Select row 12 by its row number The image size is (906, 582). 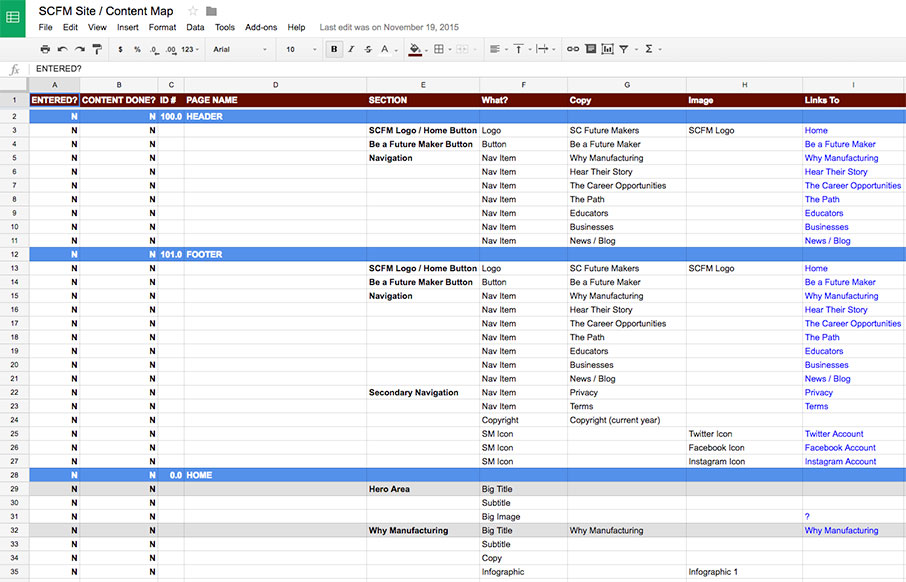point(14,254)
